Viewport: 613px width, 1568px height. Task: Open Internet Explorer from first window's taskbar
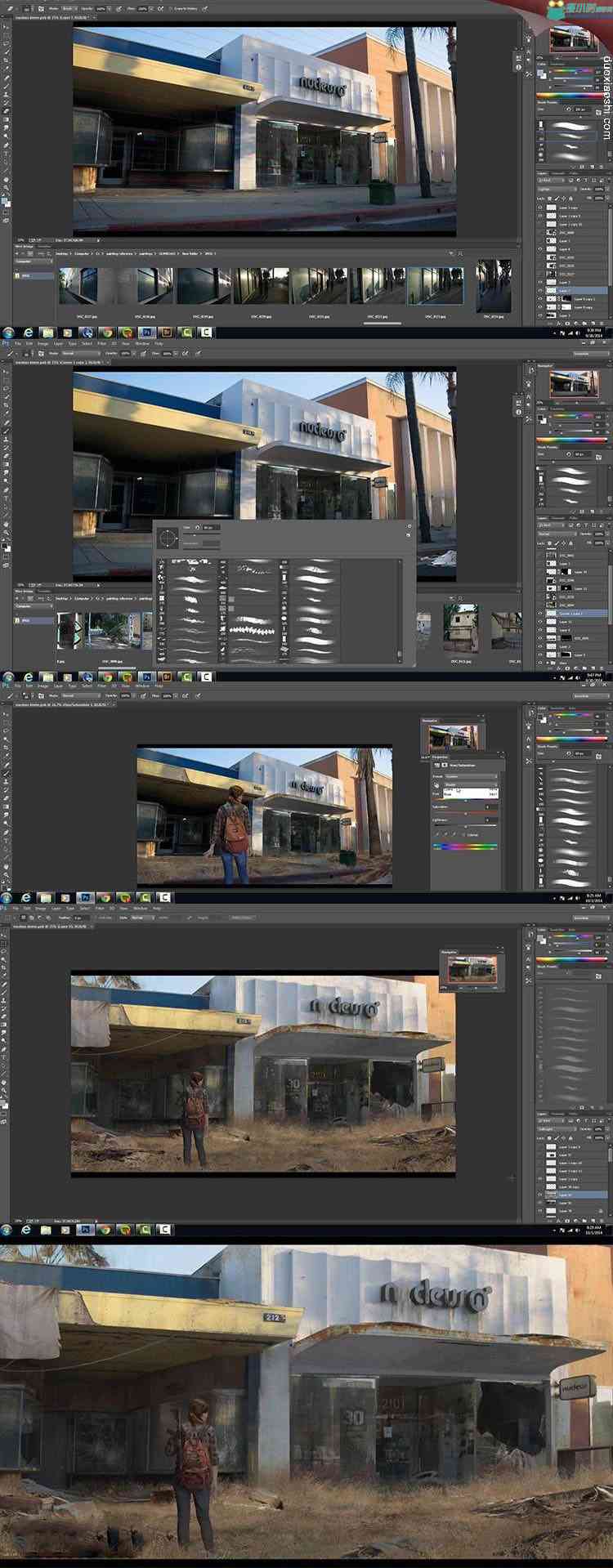tap(28, 333)
